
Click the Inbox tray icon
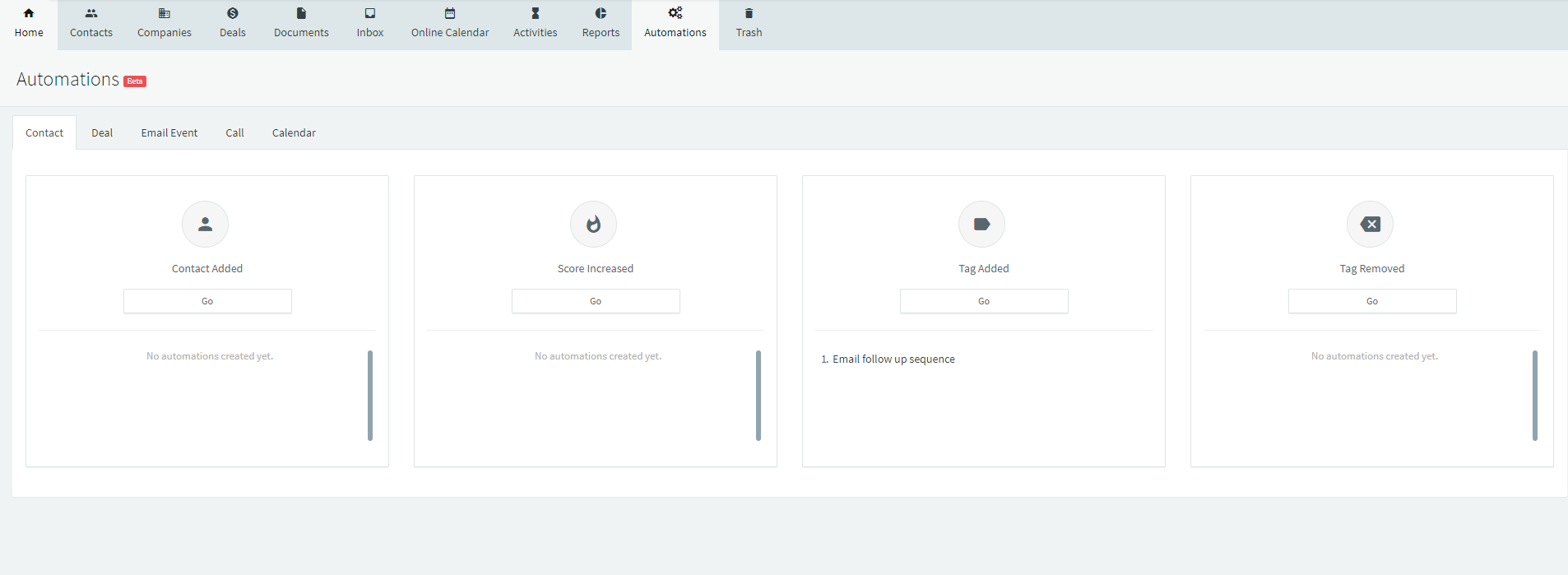tap(370, 13)
